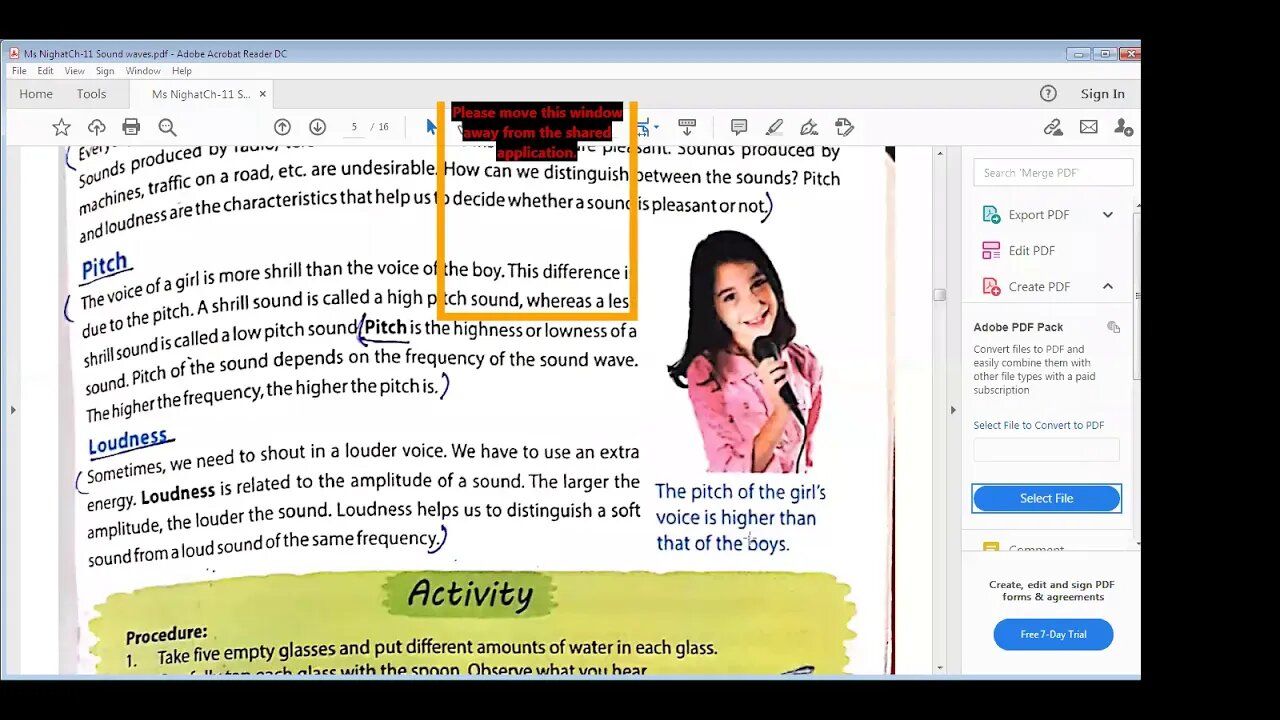This screenshot has height=720, width=1280.
Task: Share a link to the file
Action: (1053, 127)
